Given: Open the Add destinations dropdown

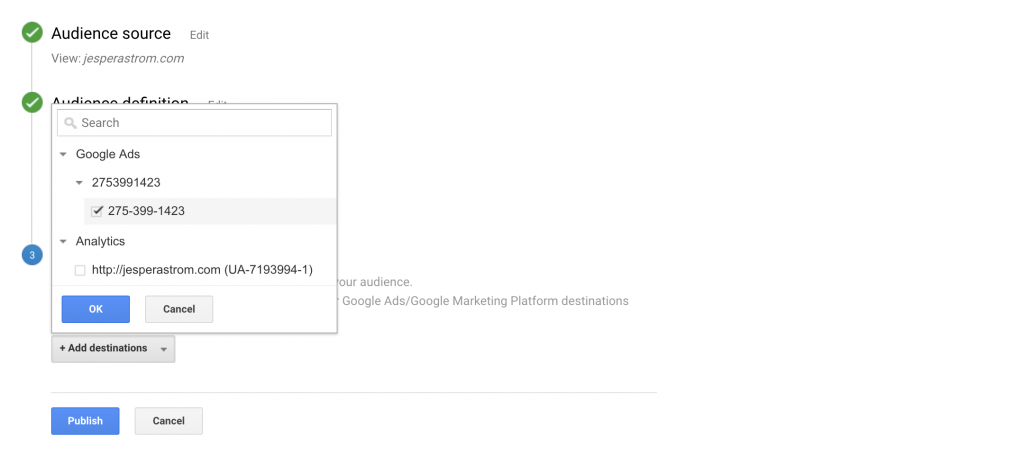Looking at the screenshot, I should click(x=113, y=348).
